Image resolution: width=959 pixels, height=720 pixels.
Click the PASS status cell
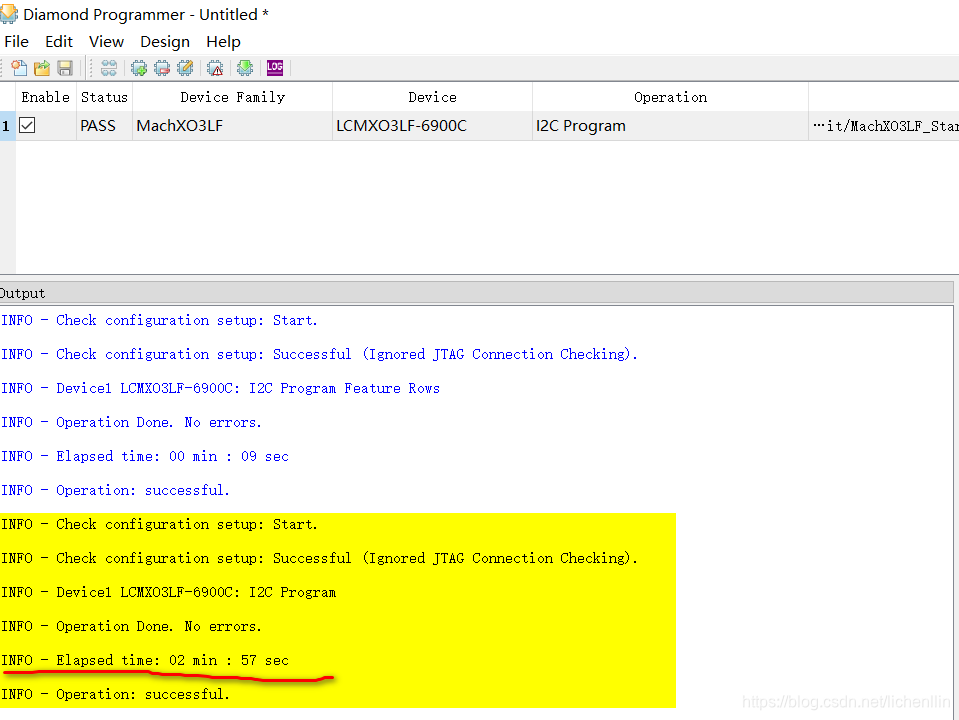[105, 126]
